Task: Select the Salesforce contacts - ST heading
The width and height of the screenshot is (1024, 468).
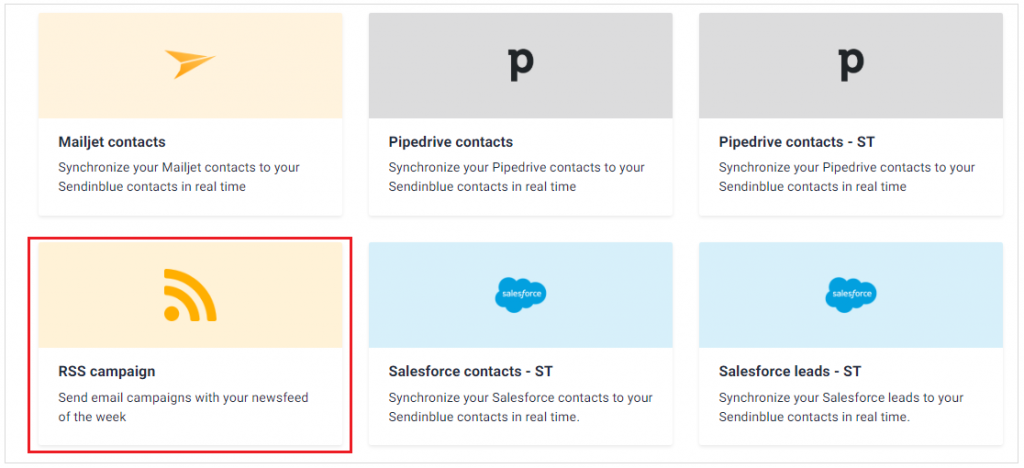Action: (x=470, y=371)
